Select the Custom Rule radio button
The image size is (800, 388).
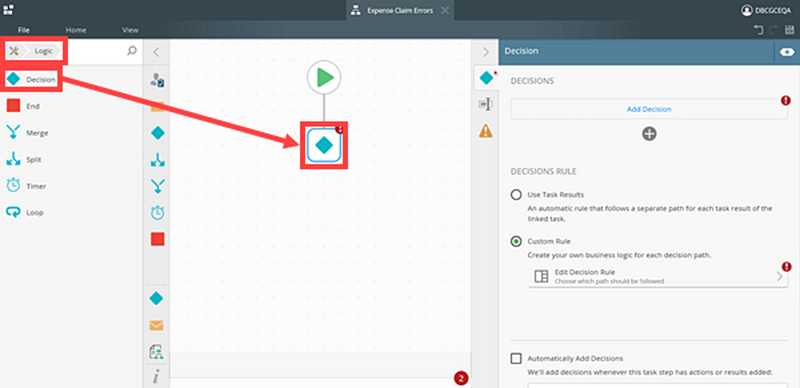click(516, 241)
